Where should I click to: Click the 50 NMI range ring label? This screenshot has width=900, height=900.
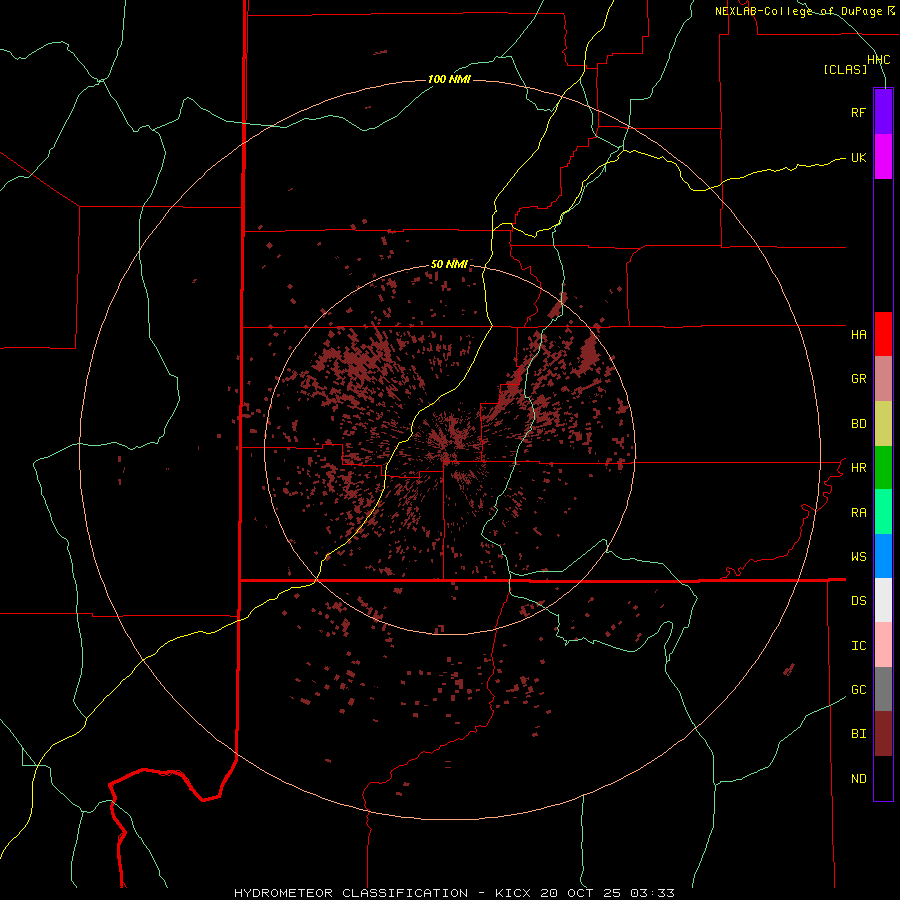pyautogui.click(x=449, y=264)
